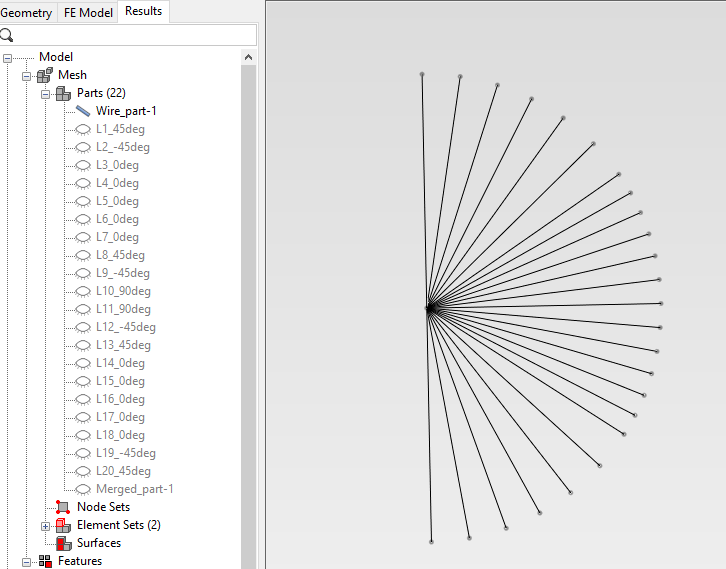The height and width of the screenshot is (569, 726).
Task: Select the Parts (22) label
Action: [101, 93]
